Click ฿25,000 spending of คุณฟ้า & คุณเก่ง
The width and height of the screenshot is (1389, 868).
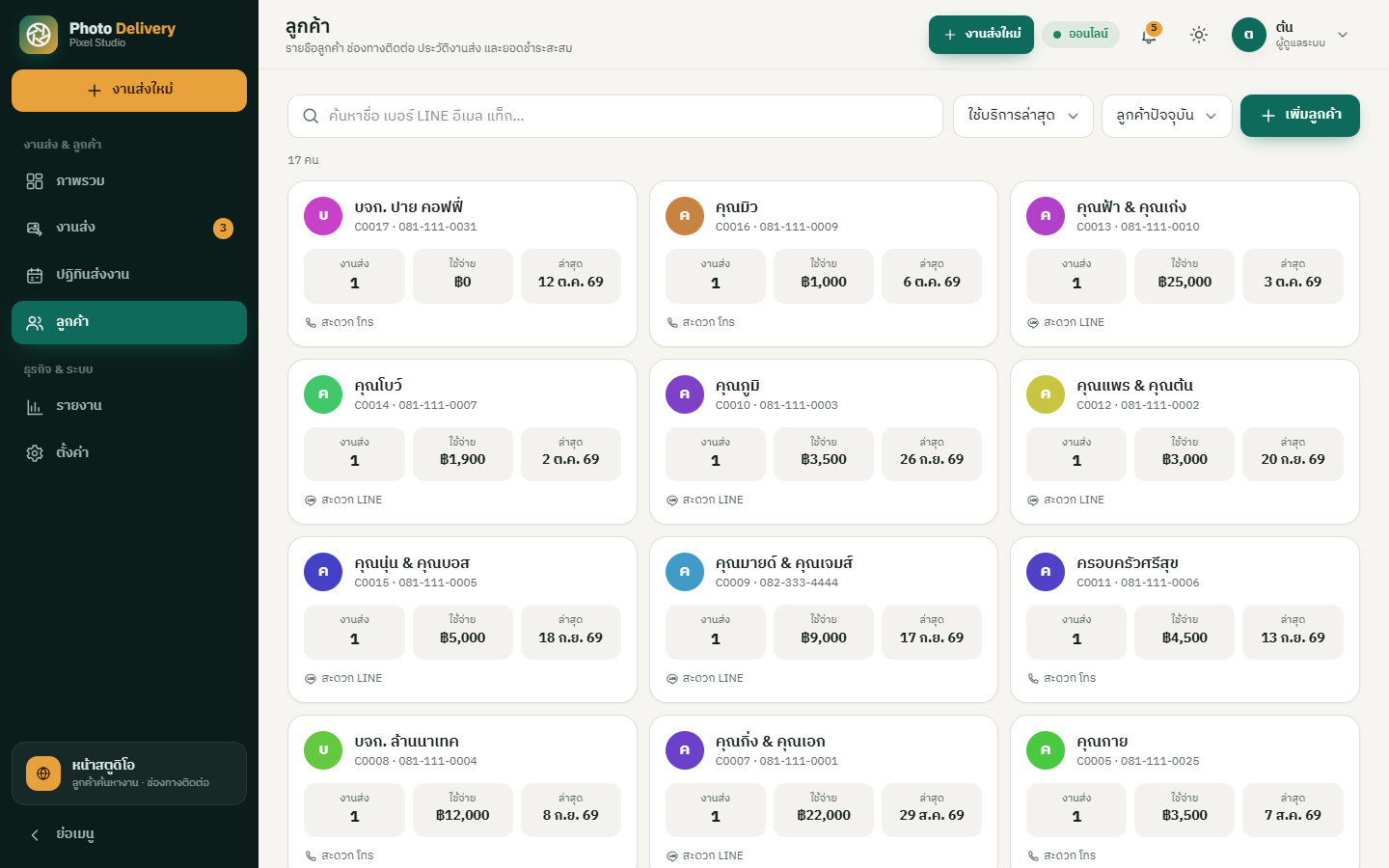point(1185,282)
